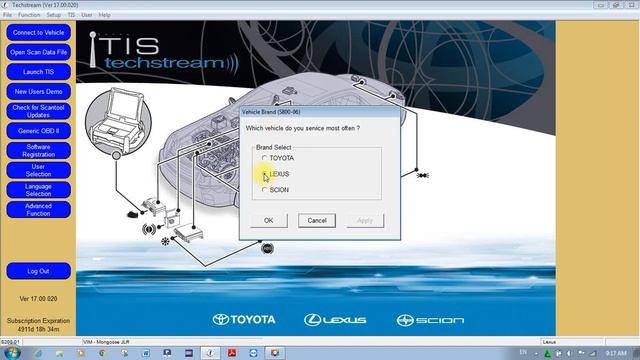The image size is (640, 360).
Task: Click the Scion logo in banner
Action: (x=430, y=320)
